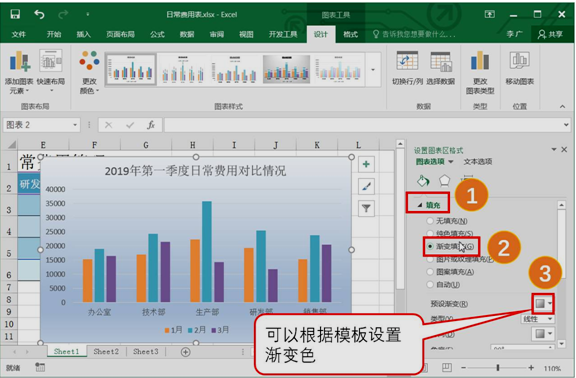Switch to the 格式 tab
The width and height of the screenshot is (576, 378).
(350, 34)
